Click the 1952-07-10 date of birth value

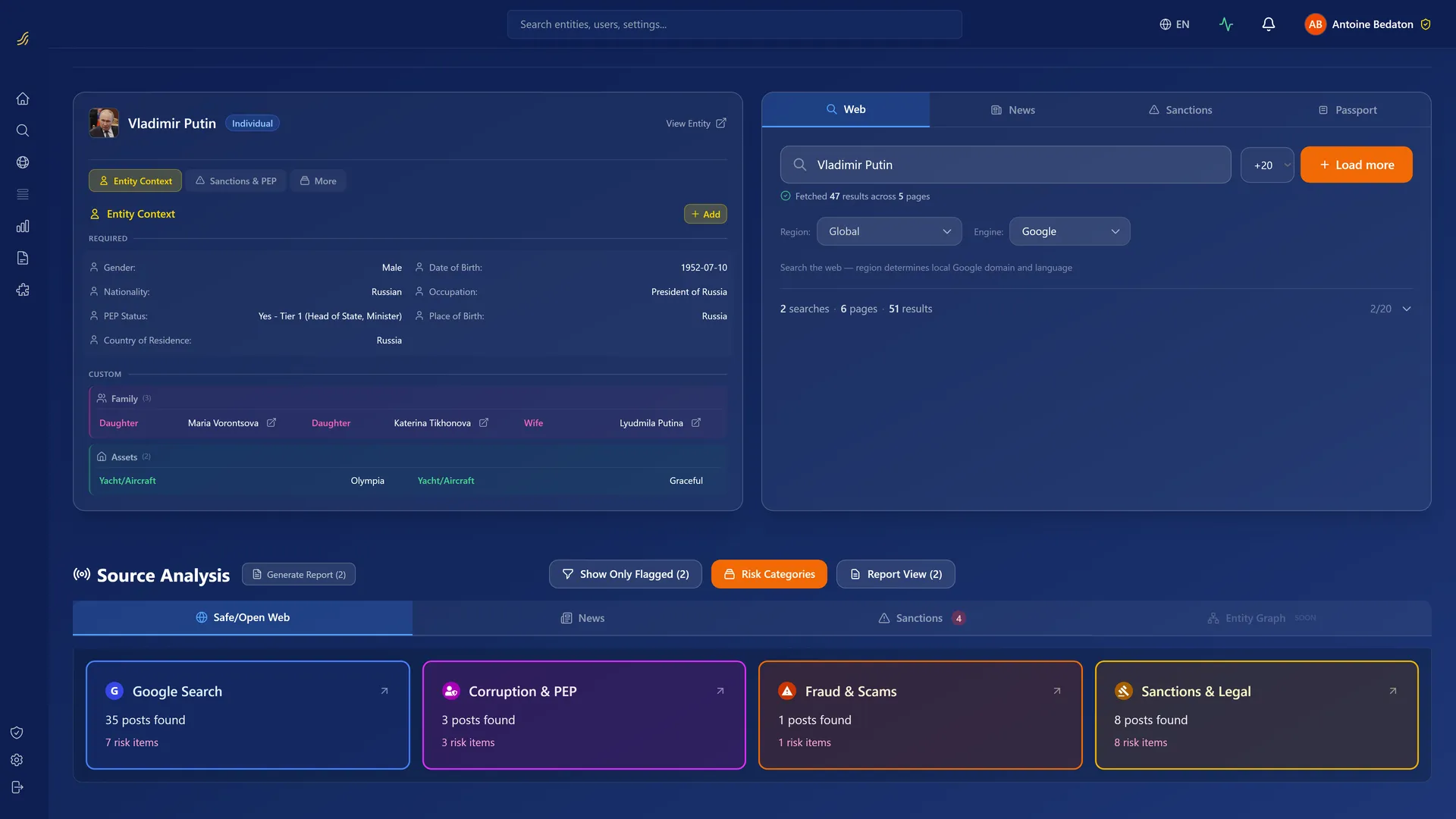[x=704, y=268]
